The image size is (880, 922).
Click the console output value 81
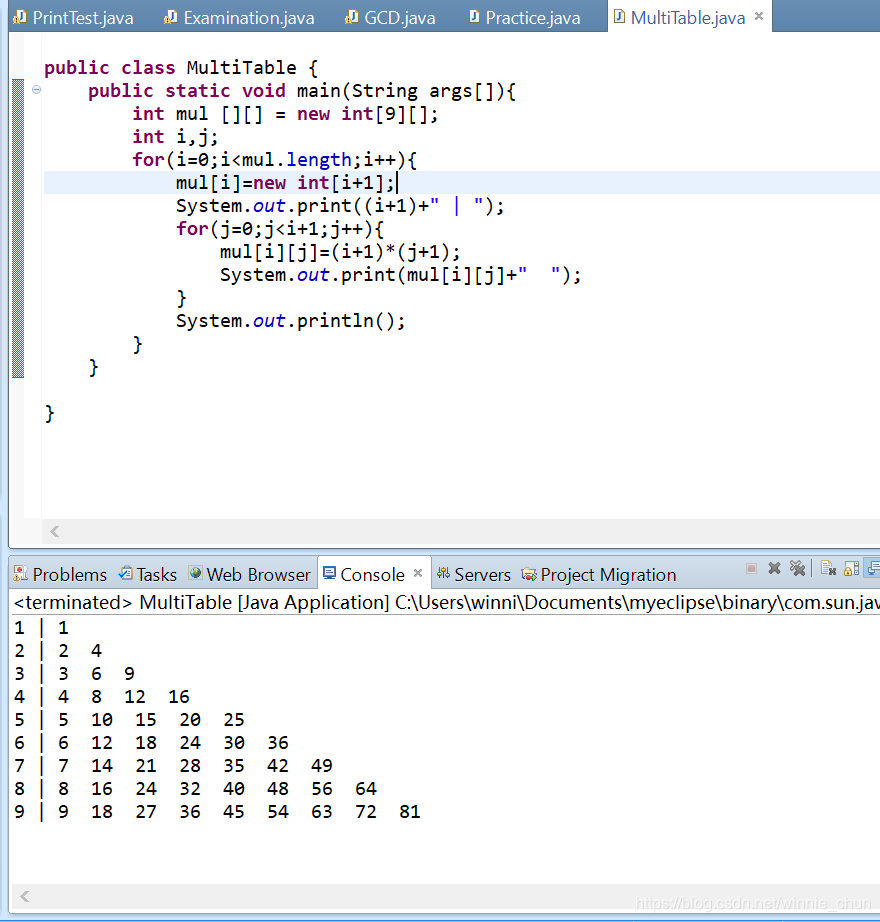click(x=410, y=812)
